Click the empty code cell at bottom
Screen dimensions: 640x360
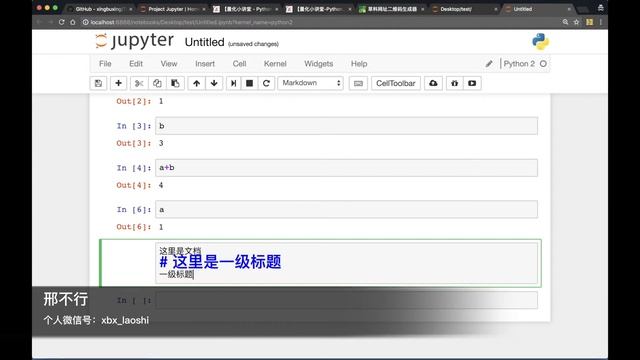[x=347, y=300]
